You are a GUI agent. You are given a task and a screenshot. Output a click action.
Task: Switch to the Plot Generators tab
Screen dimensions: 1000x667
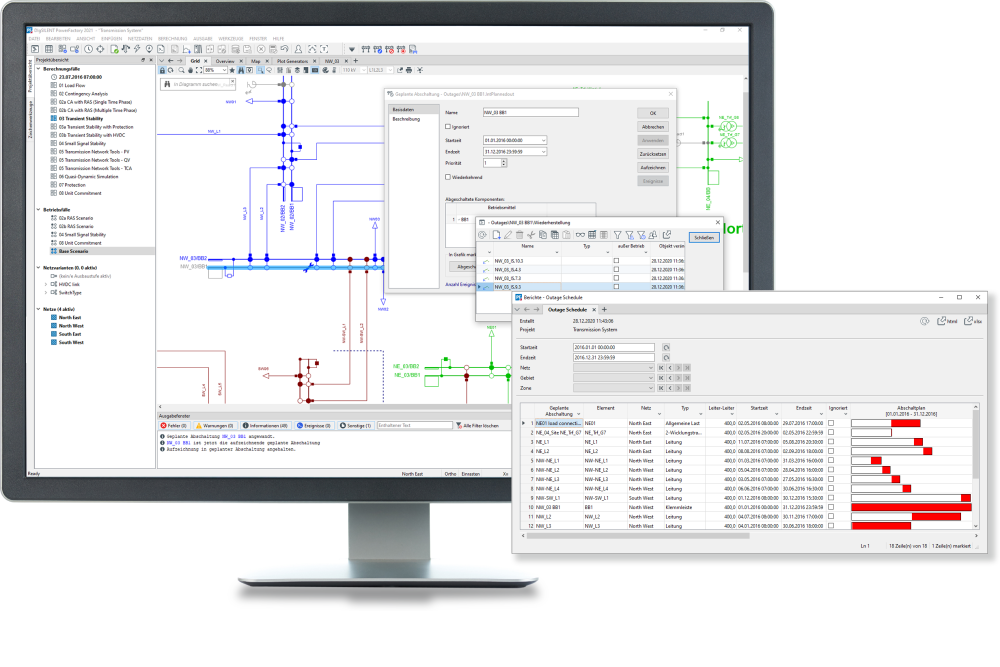click(x=292, y=61)
